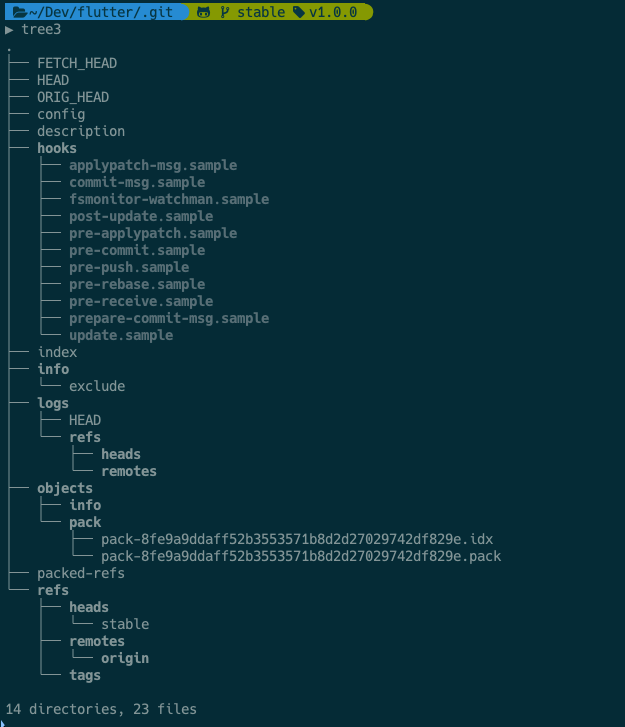625x727 pixels.
Task: Select the hooks directory entry
Action: coord(57,148)
